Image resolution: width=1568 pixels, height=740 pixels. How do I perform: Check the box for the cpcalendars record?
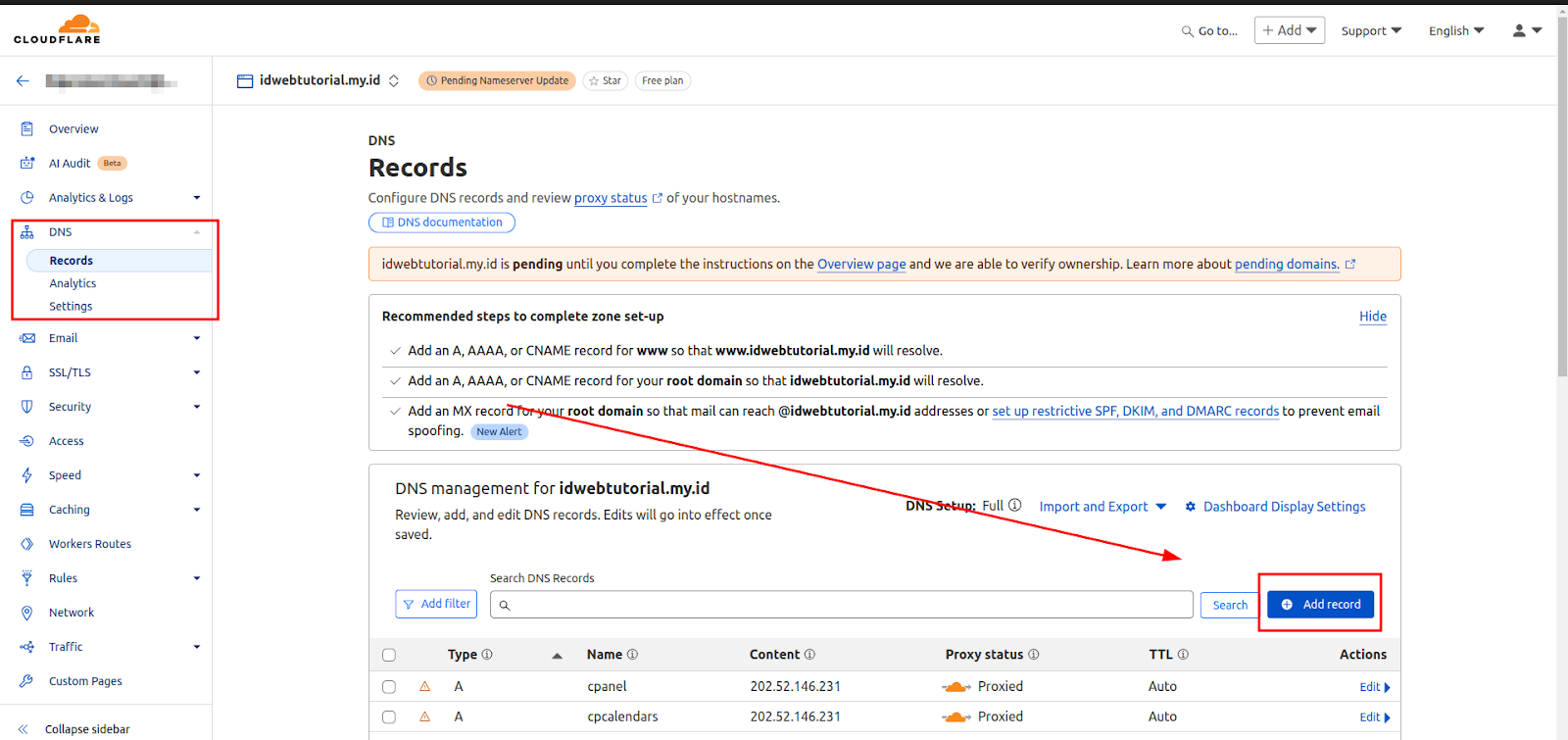389,717
